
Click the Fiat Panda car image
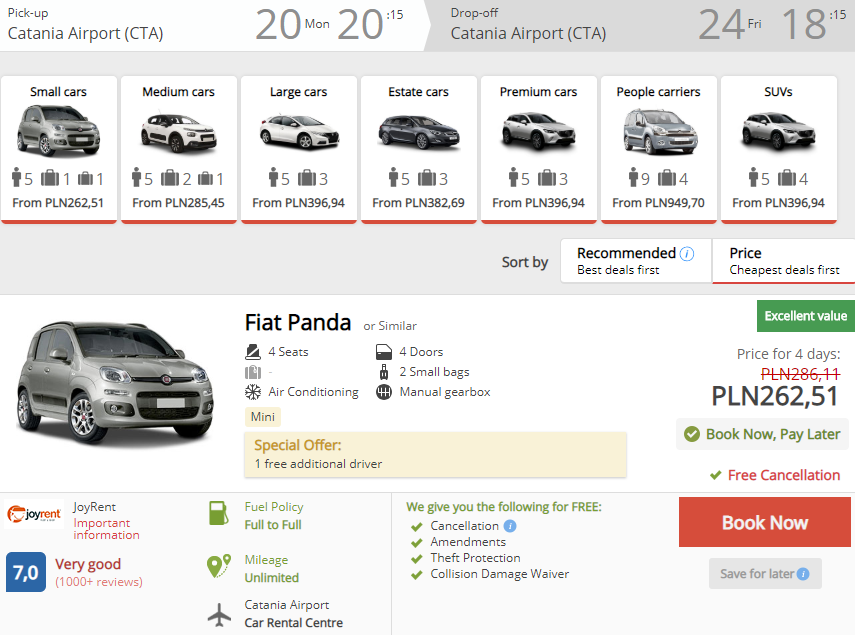pyautogui.click(x=115, y=385)
